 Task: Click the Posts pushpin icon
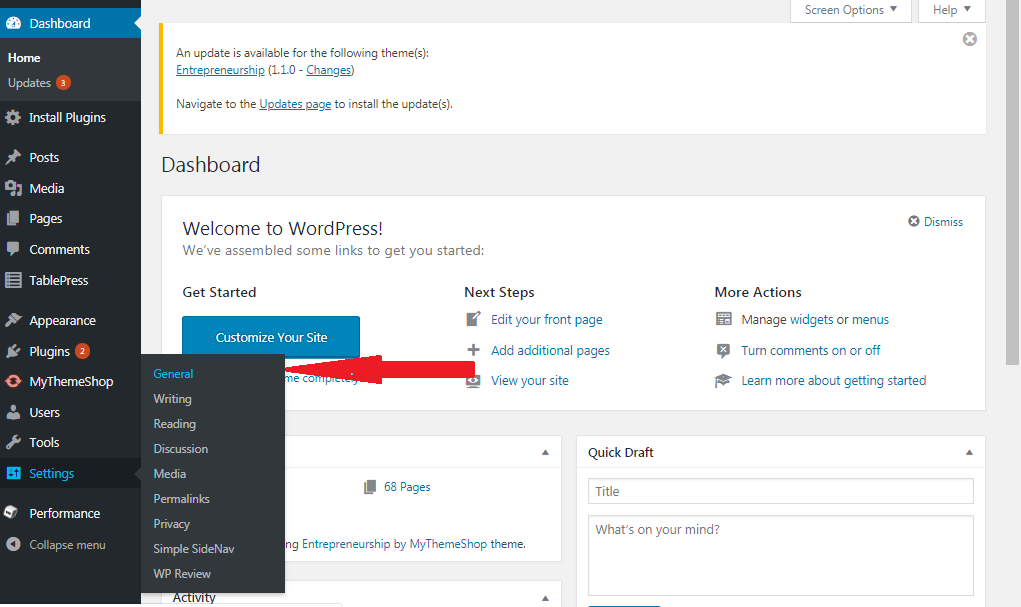(13, 158)
